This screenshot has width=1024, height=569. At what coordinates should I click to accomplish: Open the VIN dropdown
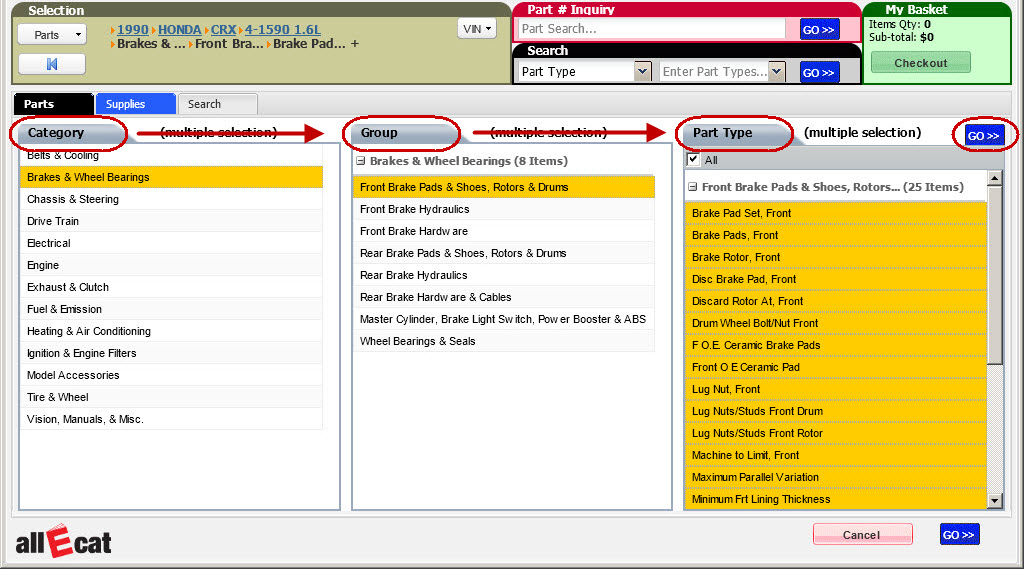[477, 29]
